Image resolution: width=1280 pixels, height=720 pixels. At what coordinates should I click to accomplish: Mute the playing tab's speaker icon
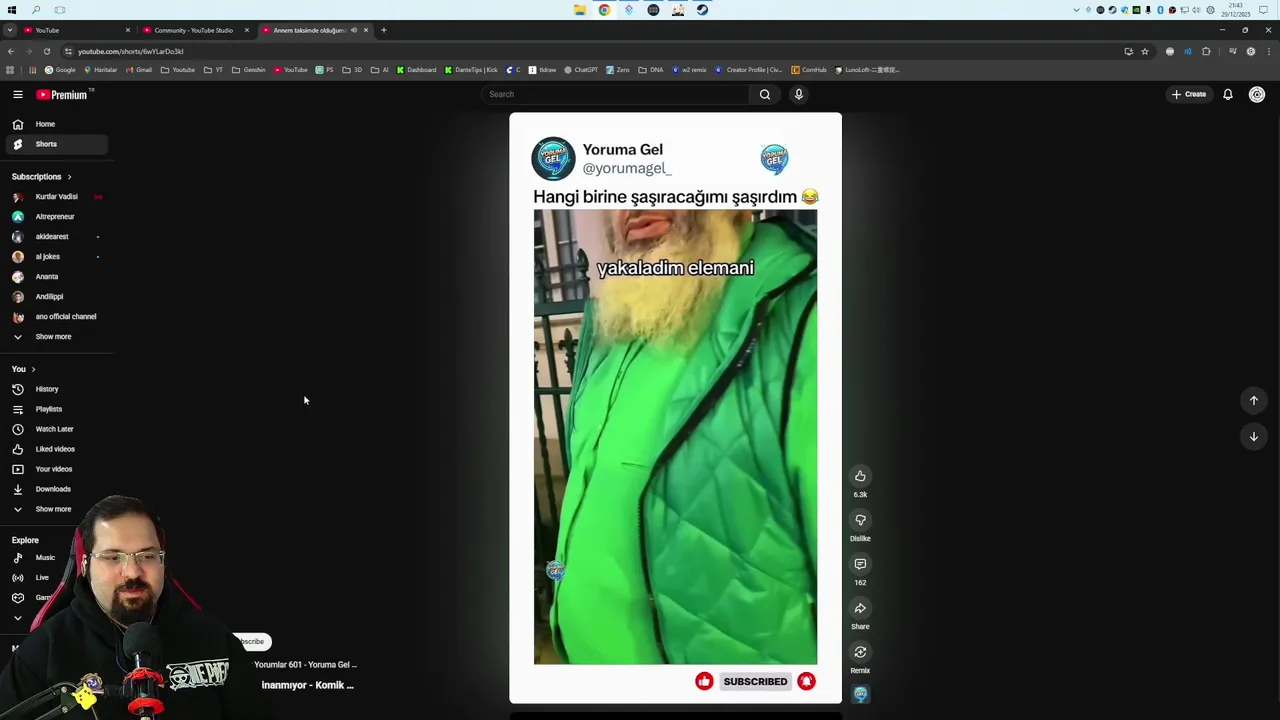click(353, 30)
